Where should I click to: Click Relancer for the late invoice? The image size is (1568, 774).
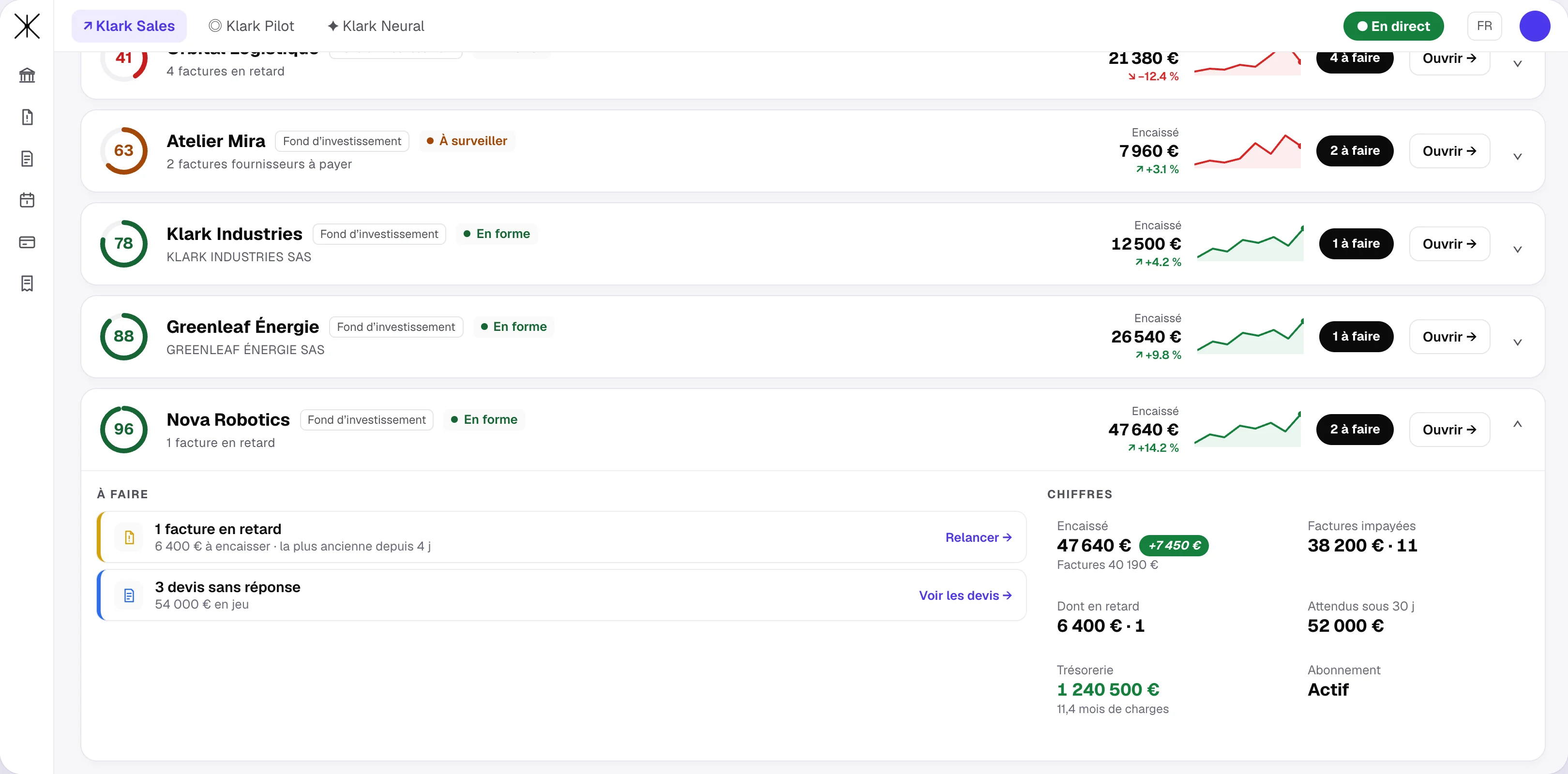pyautogui.click(x=978, y=537)
